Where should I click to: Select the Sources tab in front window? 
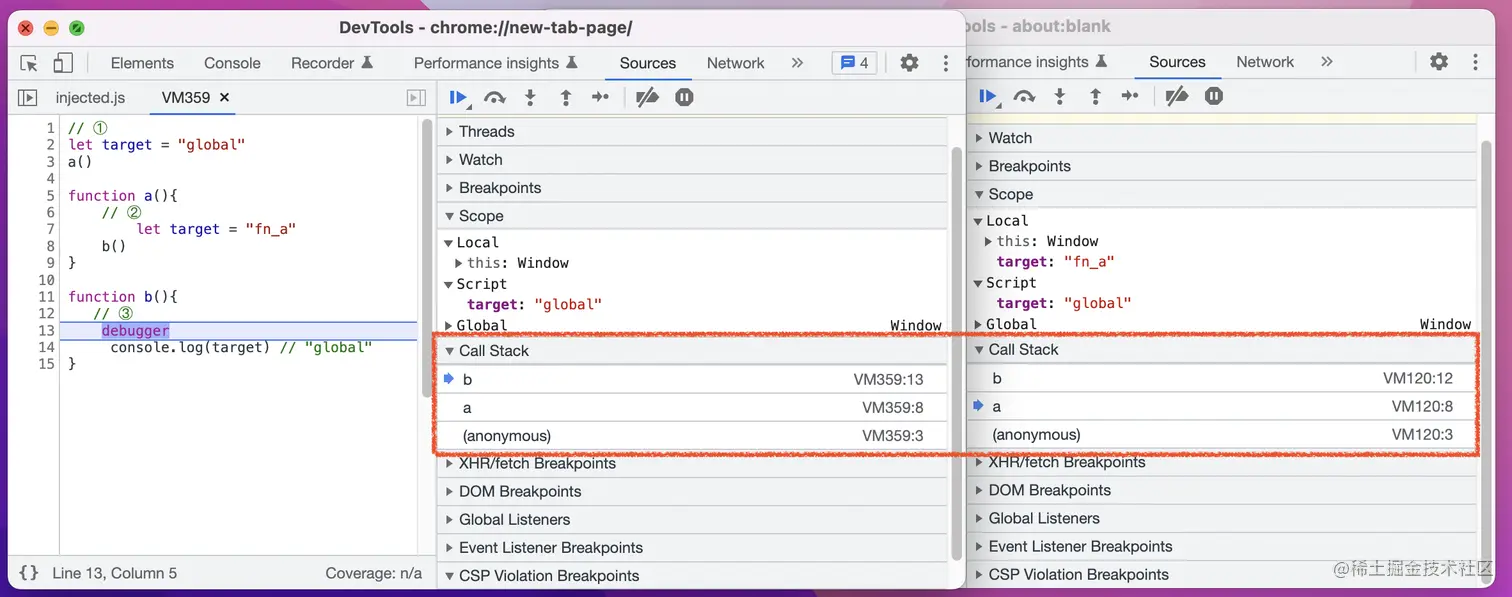(648, 63)
